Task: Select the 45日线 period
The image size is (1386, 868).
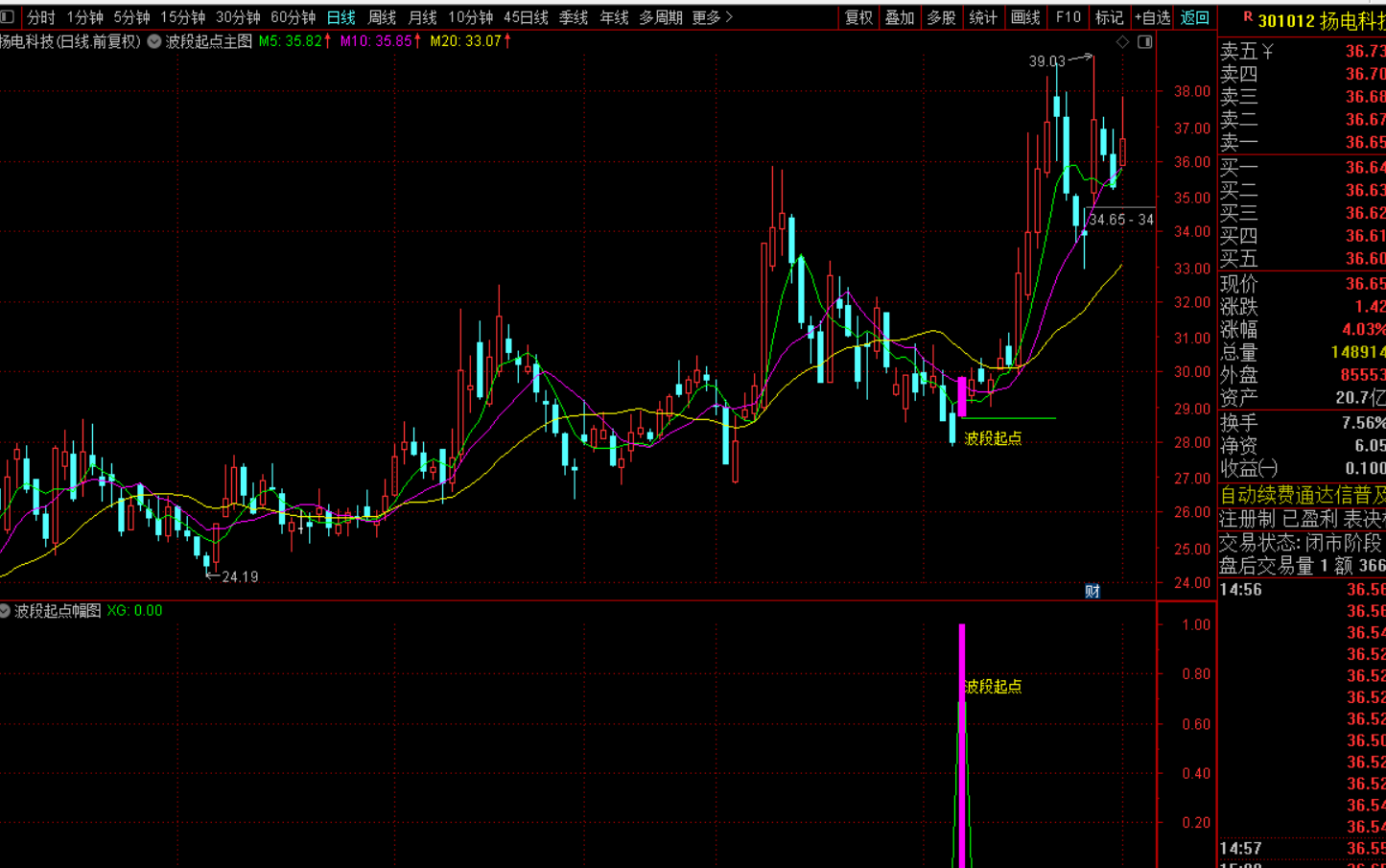Action: coord(526,17)
